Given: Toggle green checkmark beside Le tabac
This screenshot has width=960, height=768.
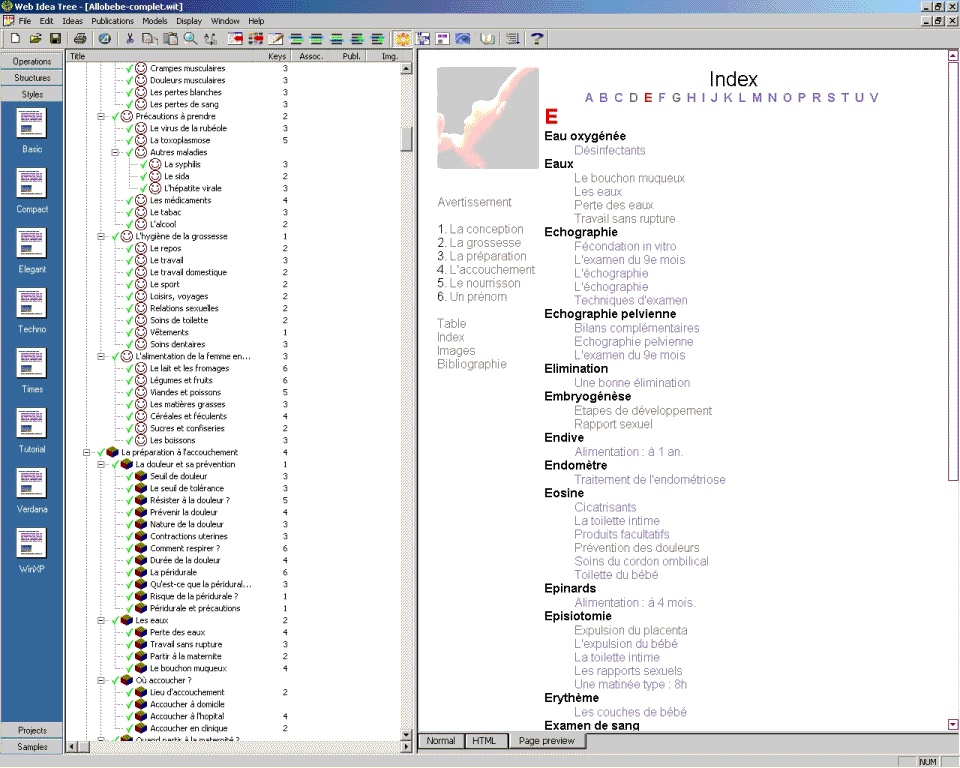Looking at the screenshot, I should tap(130, 213).
